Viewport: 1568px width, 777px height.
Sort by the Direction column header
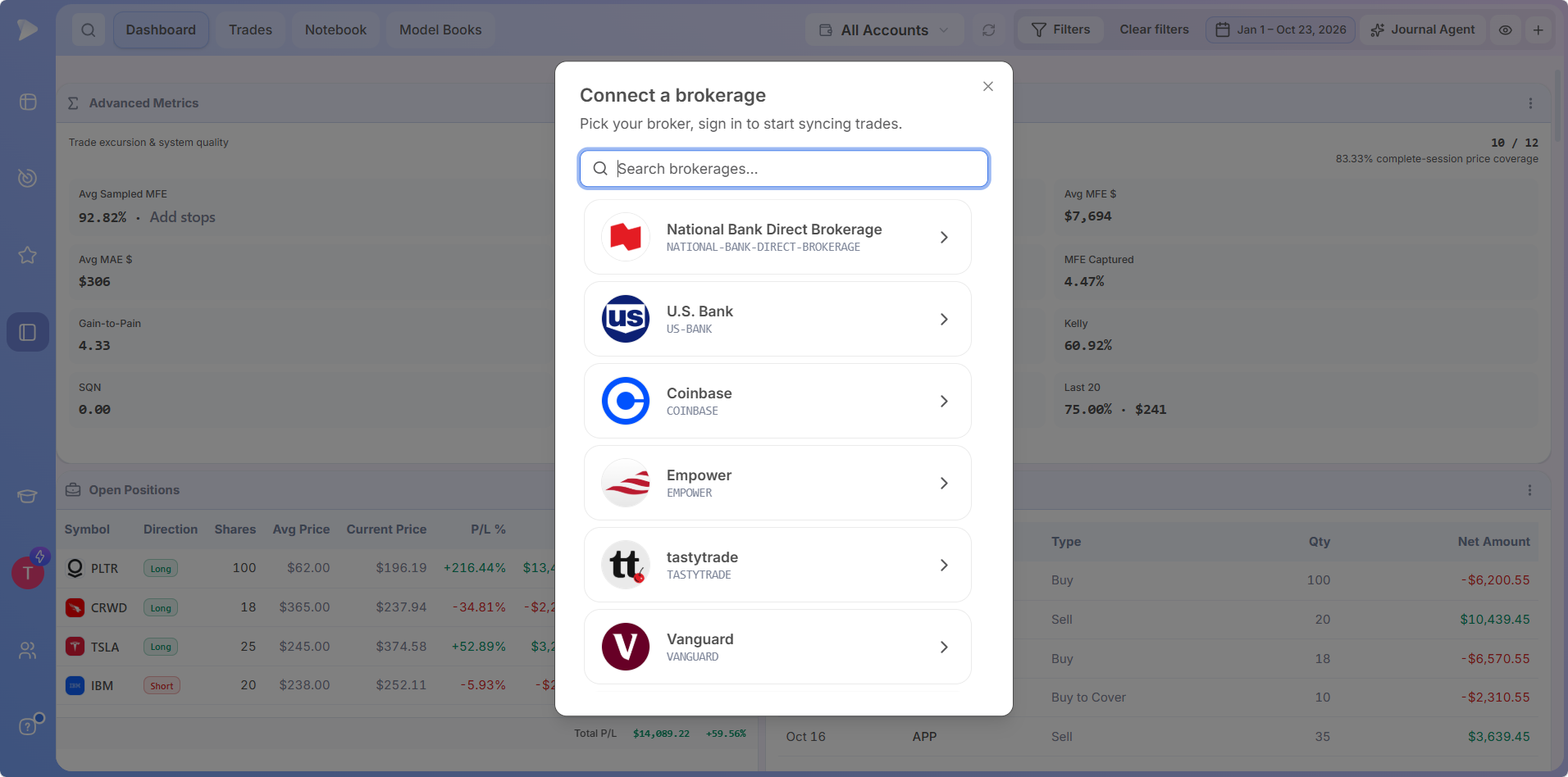click(171, 529)
